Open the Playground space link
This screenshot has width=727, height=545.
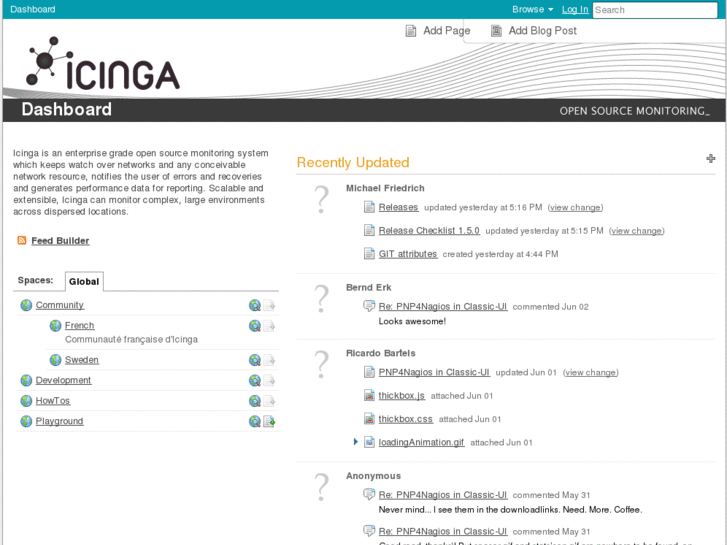coord(59,421)
